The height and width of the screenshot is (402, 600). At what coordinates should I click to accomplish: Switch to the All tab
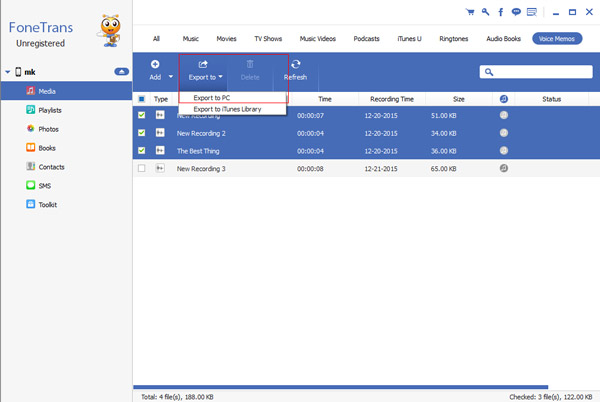coord(156,39)
